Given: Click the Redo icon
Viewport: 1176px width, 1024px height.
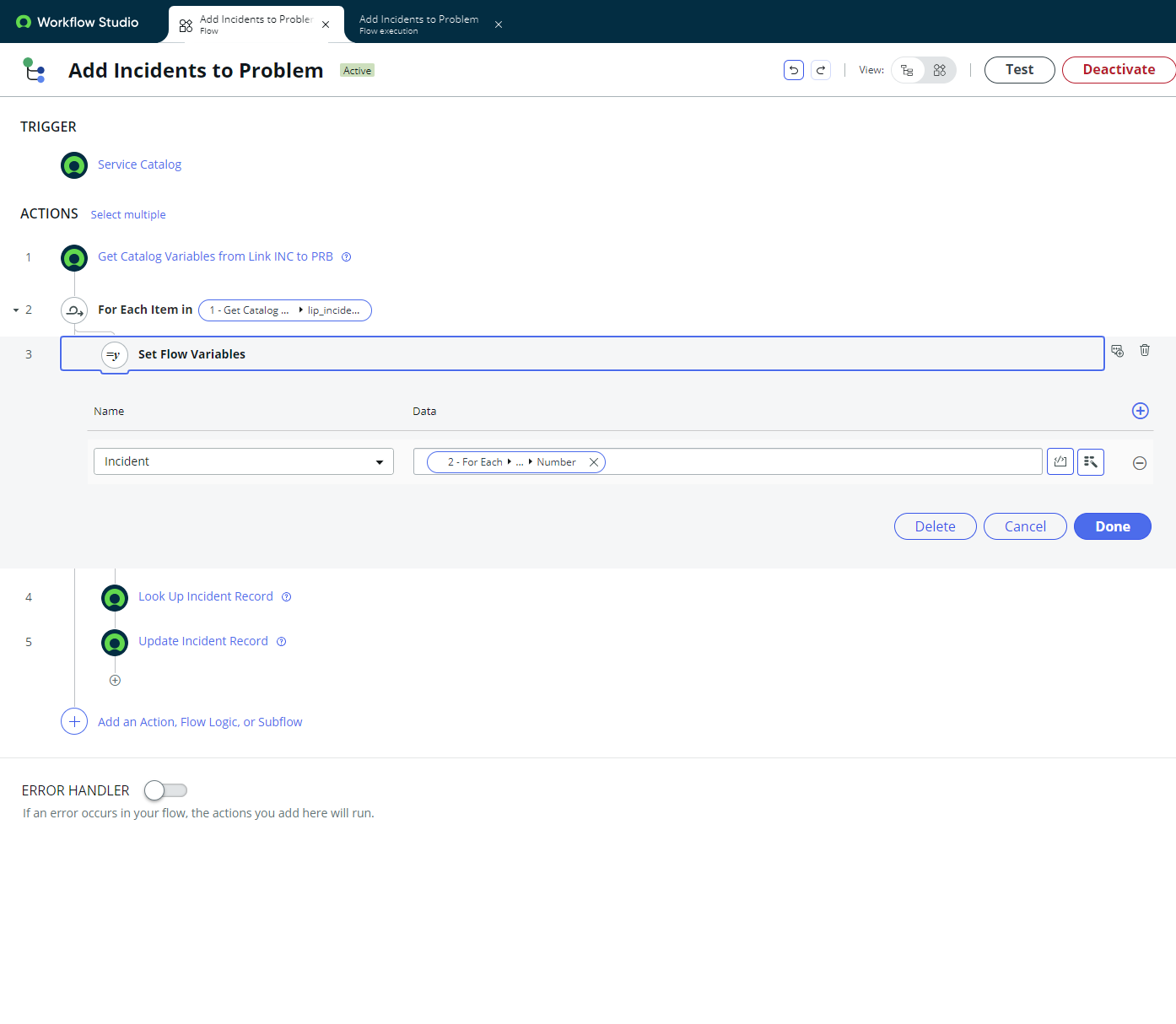Looking at the screenshot, I should pos(820,70).
